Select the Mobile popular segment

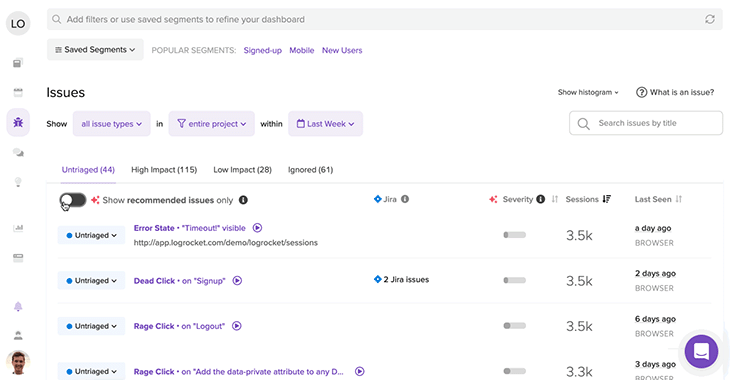(x=302, y=50)
